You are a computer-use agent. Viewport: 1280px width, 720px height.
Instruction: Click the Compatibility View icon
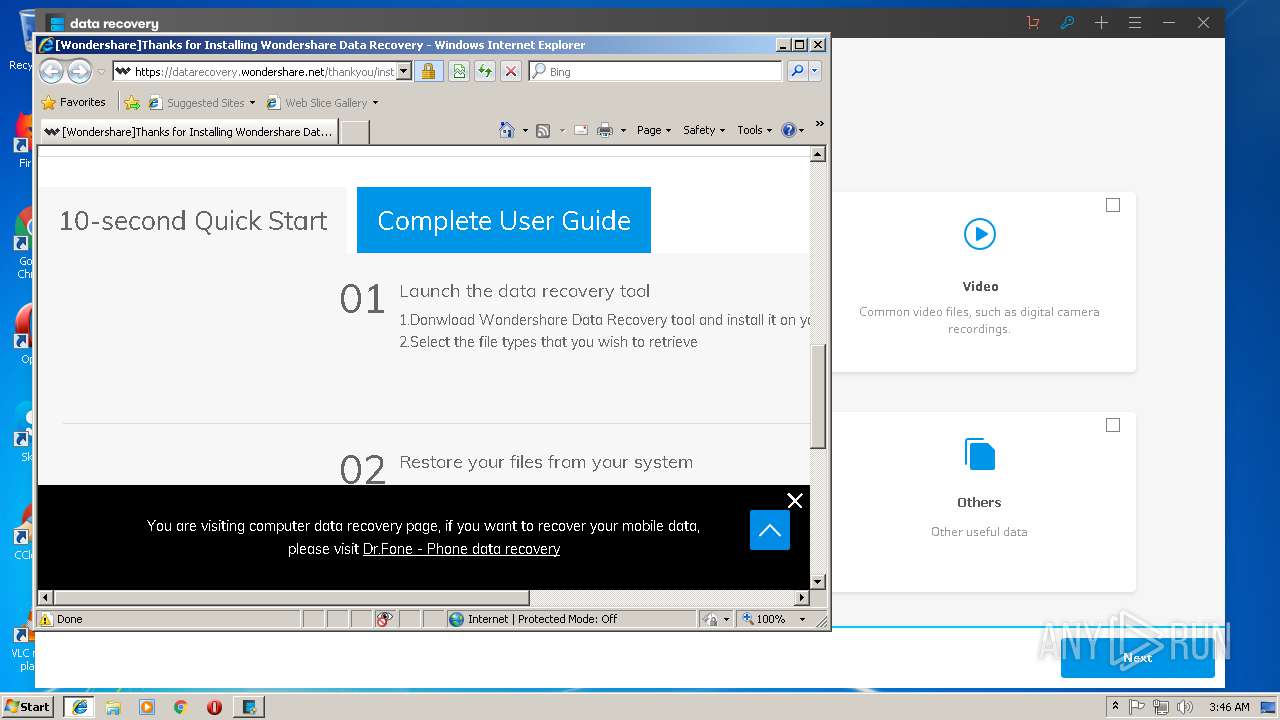(x=459, y=71)
